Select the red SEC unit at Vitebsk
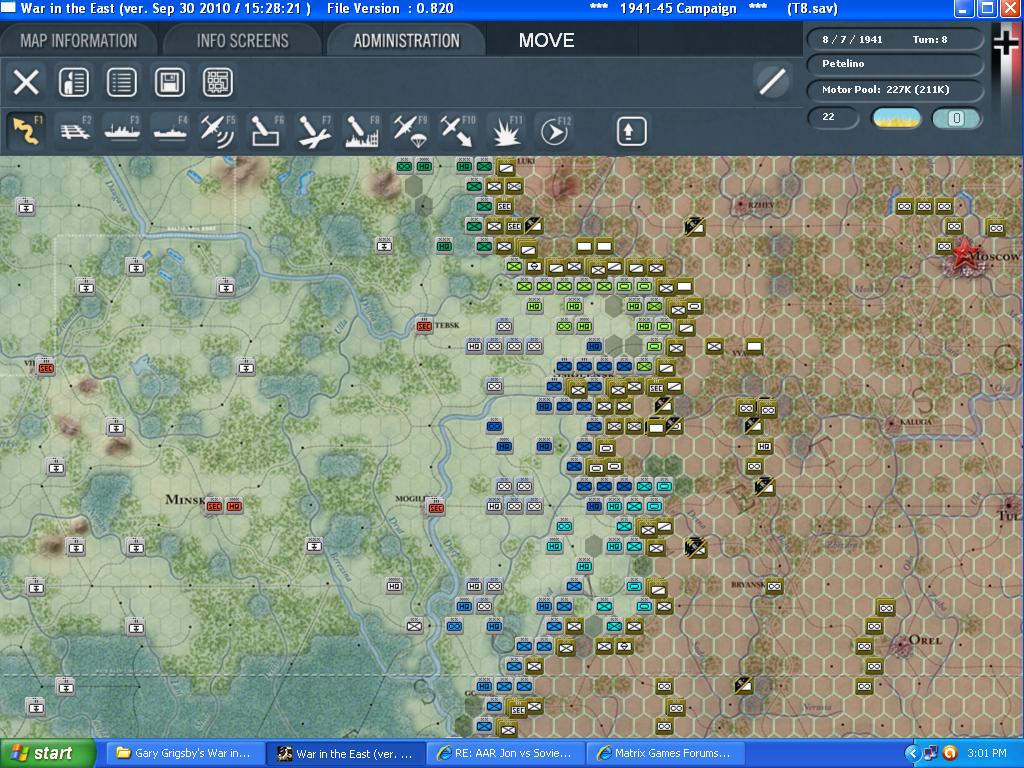Viewport: 1024px width, 768px height. pyautogui.click(x=424, y=325)
